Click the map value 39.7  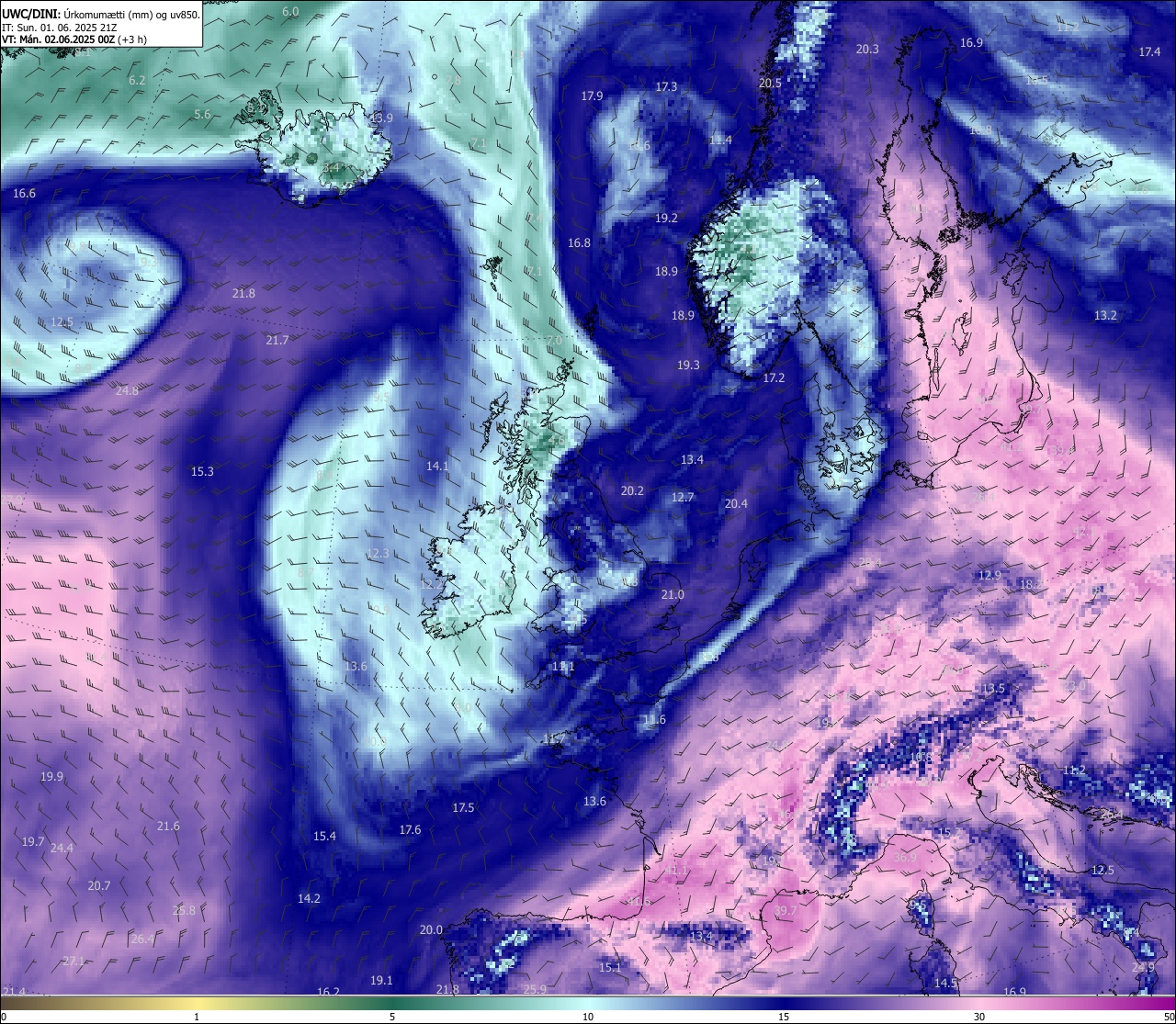tap(786, 910)
